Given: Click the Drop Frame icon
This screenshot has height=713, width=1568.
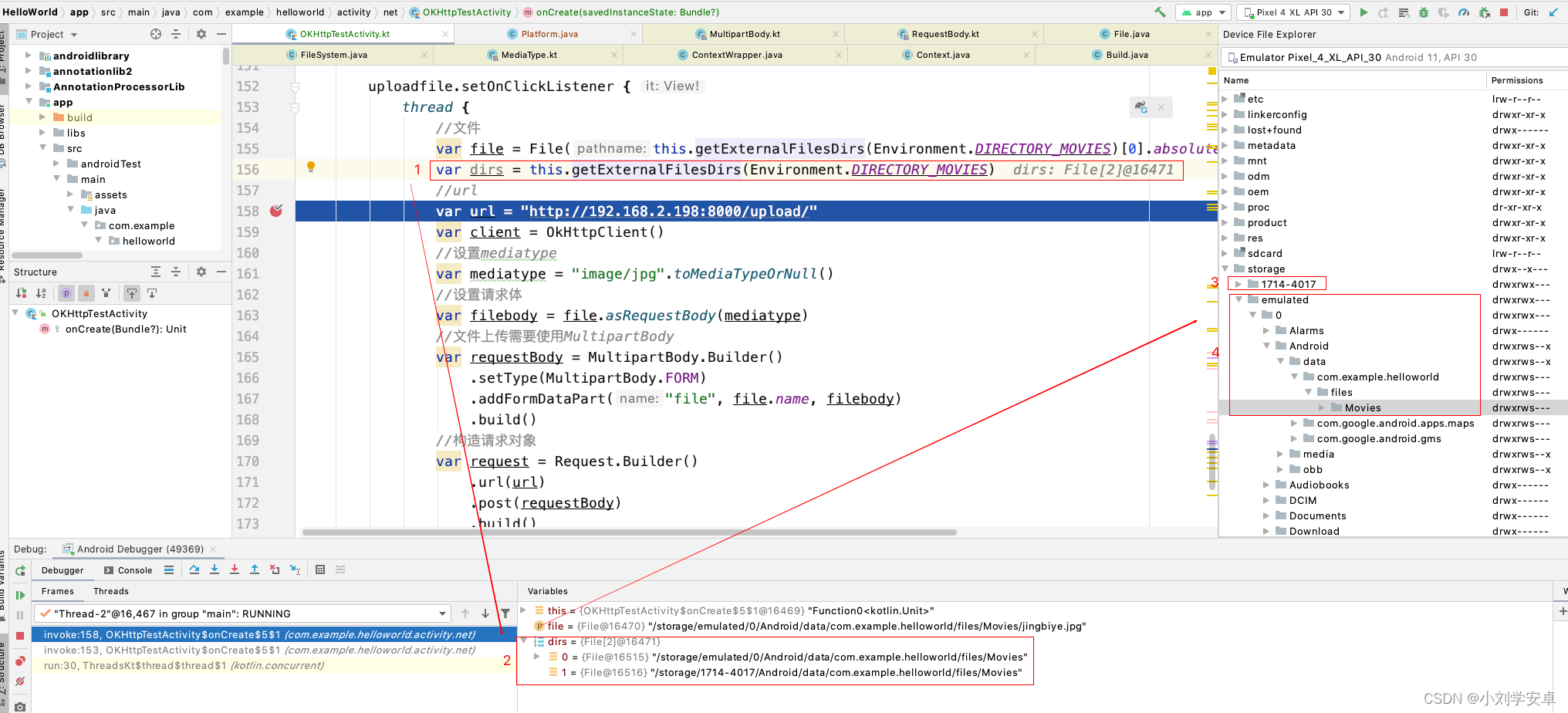Looking at the screenshot, I should point(275,569).
